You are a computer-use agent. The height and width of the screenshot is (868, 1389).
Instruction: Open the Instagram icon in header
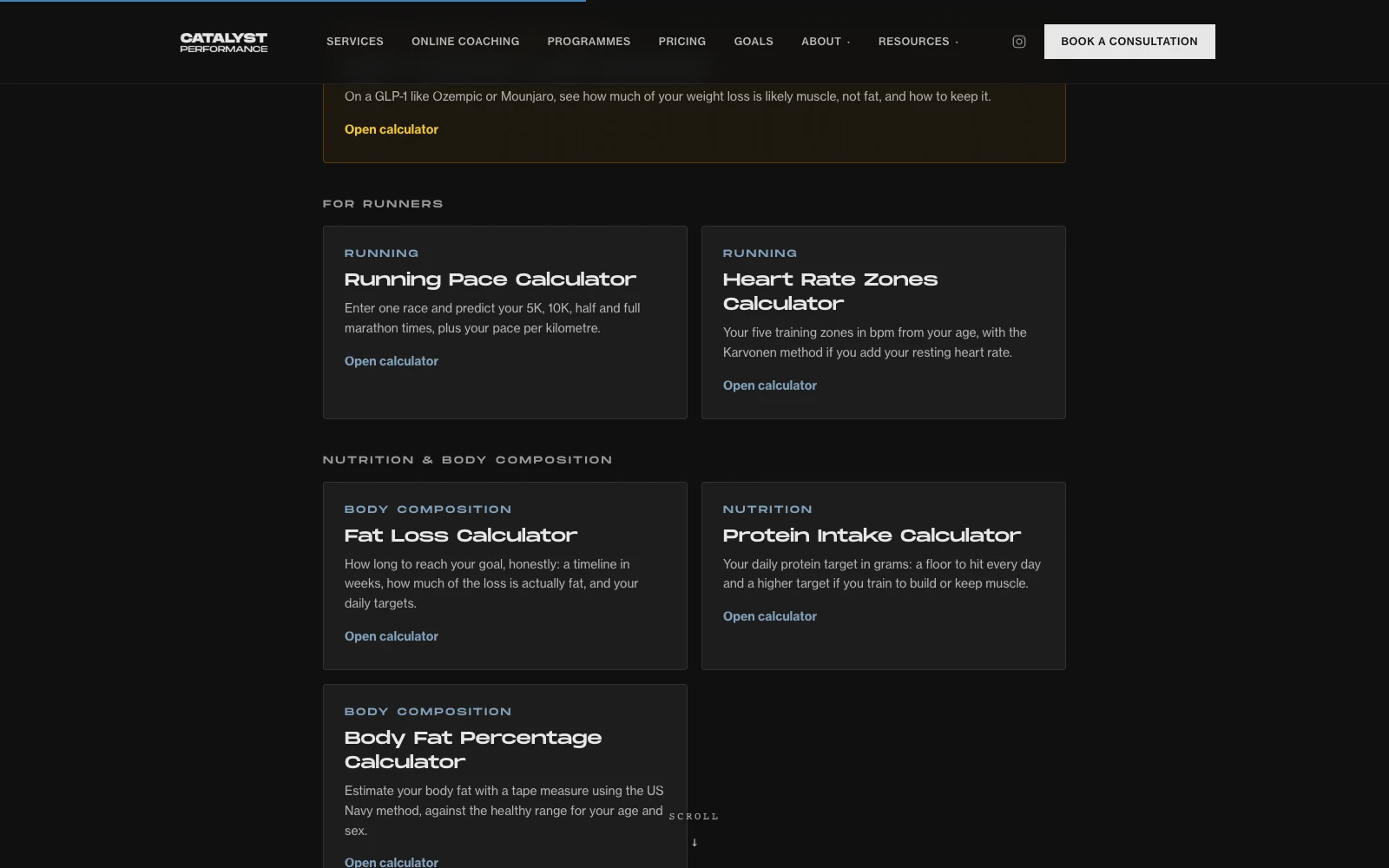point(1019,42)
